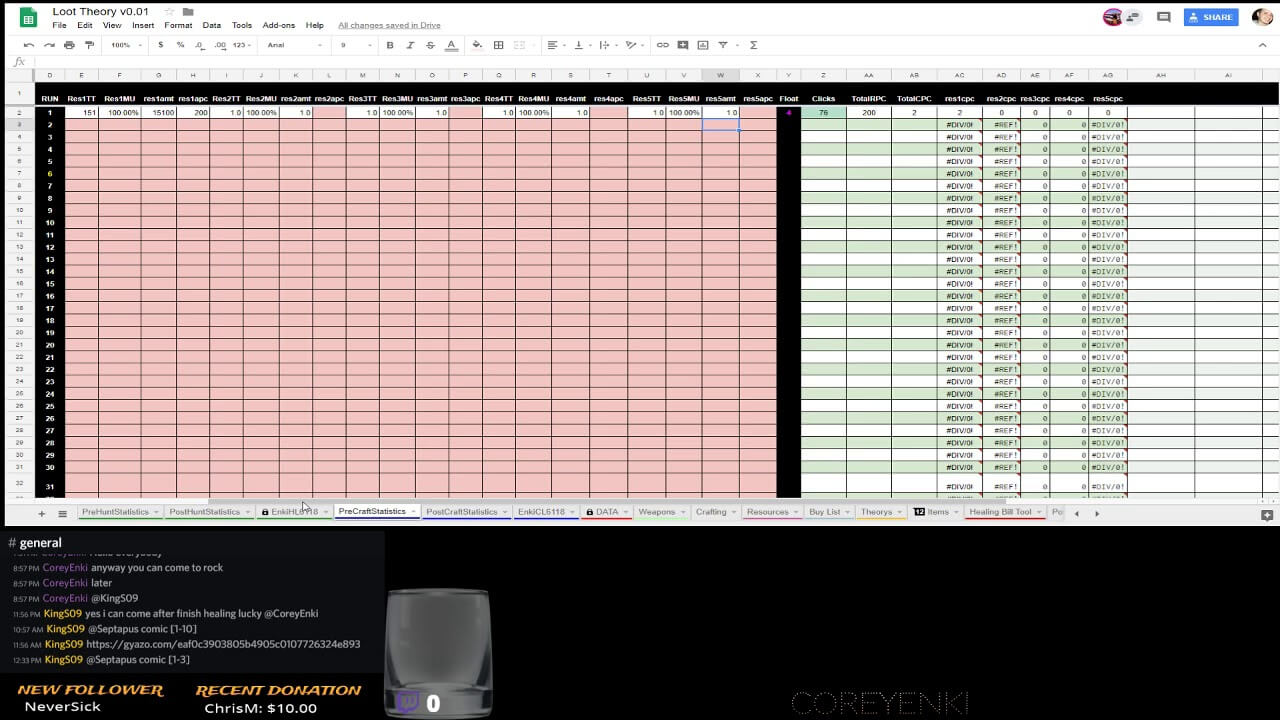The width and height of the screenshot is (1280, 720).
Task: Format cell as percent
Action: [x=180, y=45]
